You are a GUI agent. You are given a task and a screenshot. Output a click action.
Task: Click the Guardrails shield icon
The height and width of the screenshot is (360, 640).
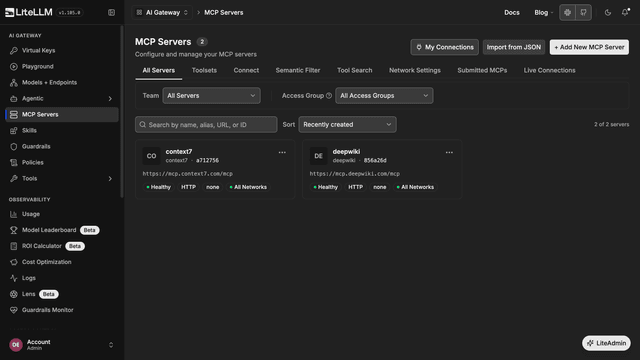point(13,147)
